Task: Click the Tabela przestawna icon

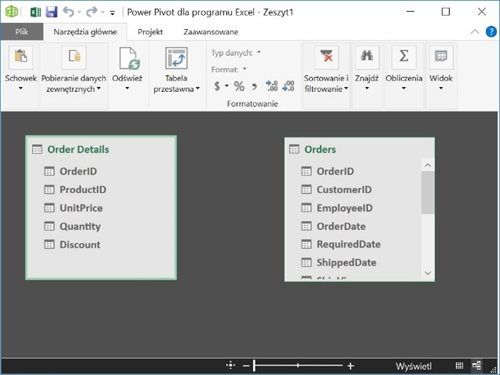Action: tap(176, 59)
